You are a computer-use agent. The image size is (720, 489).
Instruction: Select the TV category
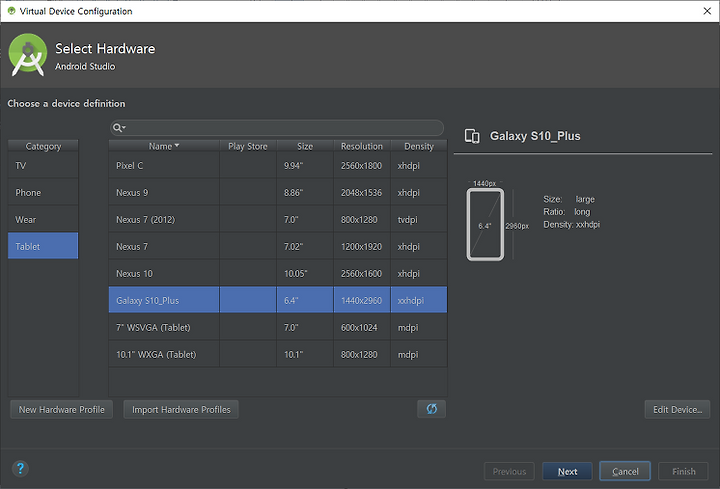click(43, 166)
